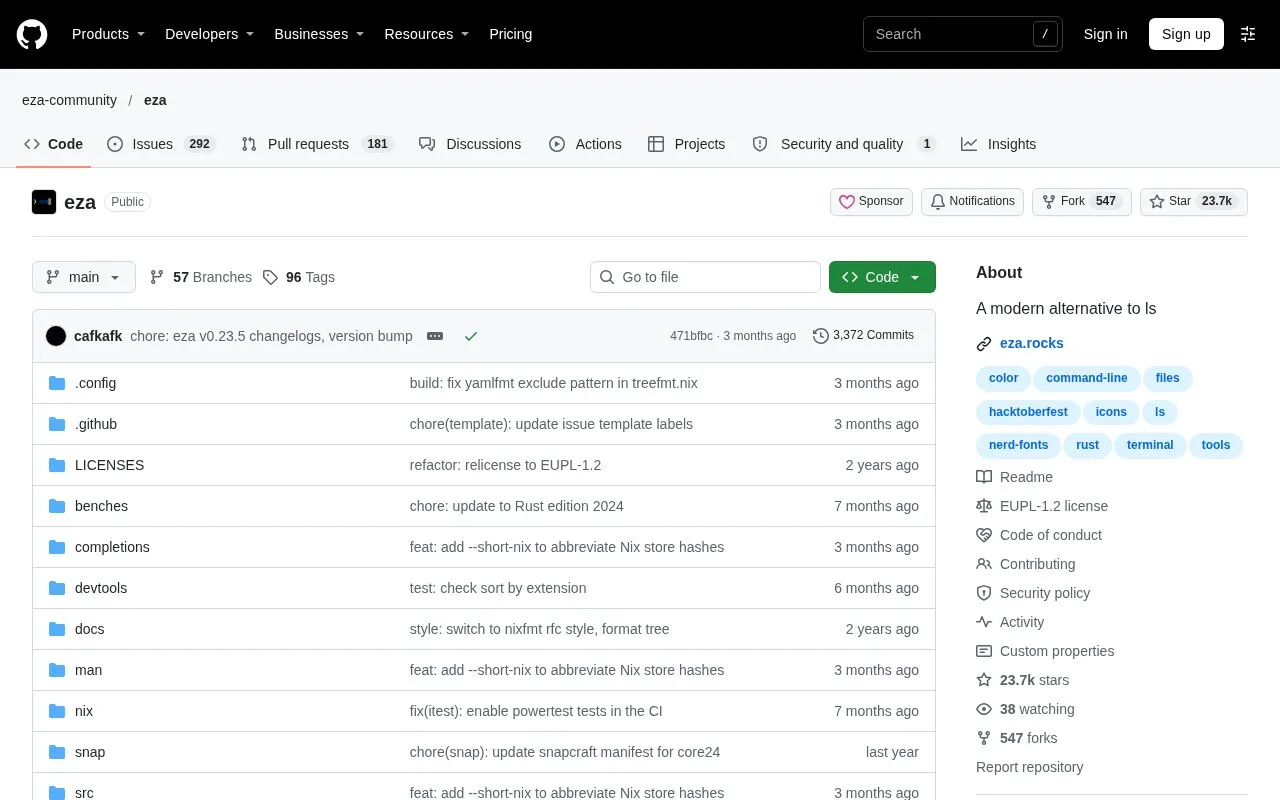Click inside the Search field
The width and height of the screenshot is (1280, 800).
coord(962,34)
